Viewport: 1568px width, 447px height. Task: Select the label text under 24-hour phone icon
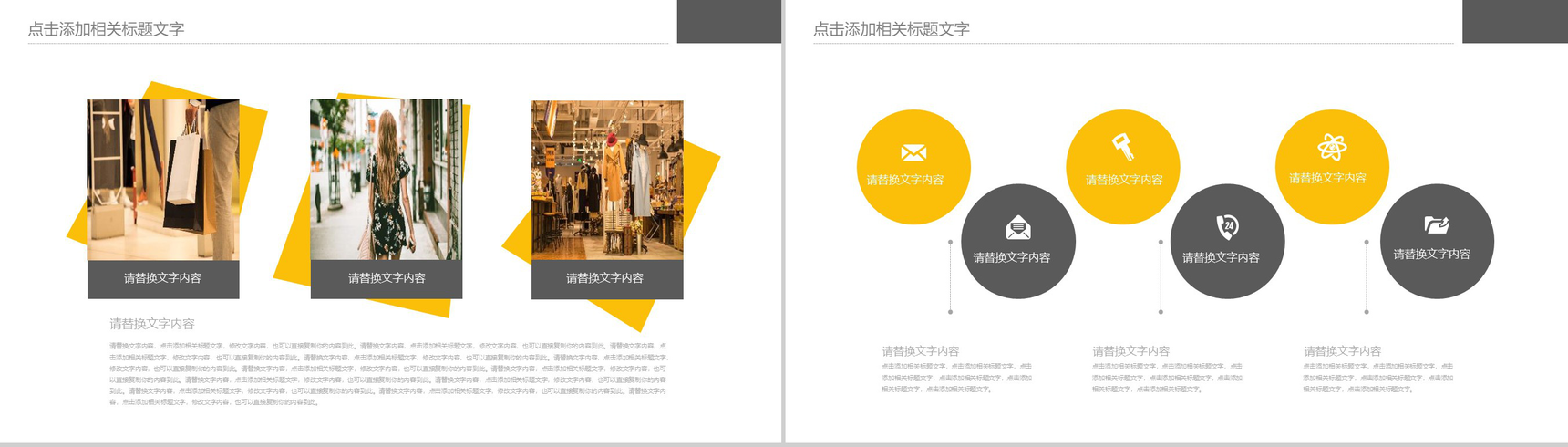coord(1222,257)
